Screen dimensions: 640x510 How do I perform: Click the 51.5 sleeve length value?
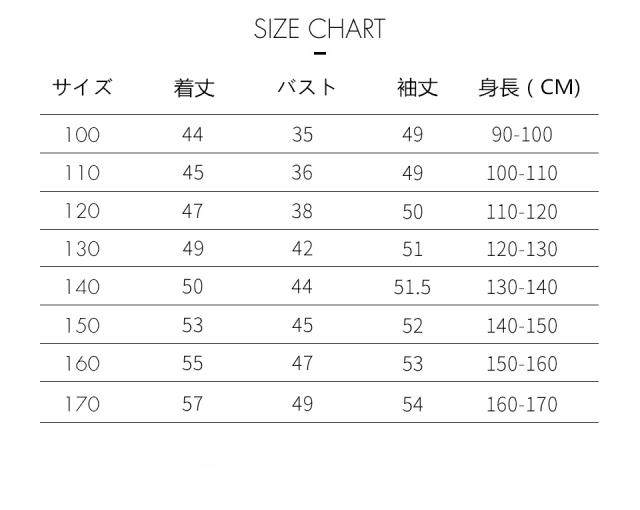tap(412, 288)
